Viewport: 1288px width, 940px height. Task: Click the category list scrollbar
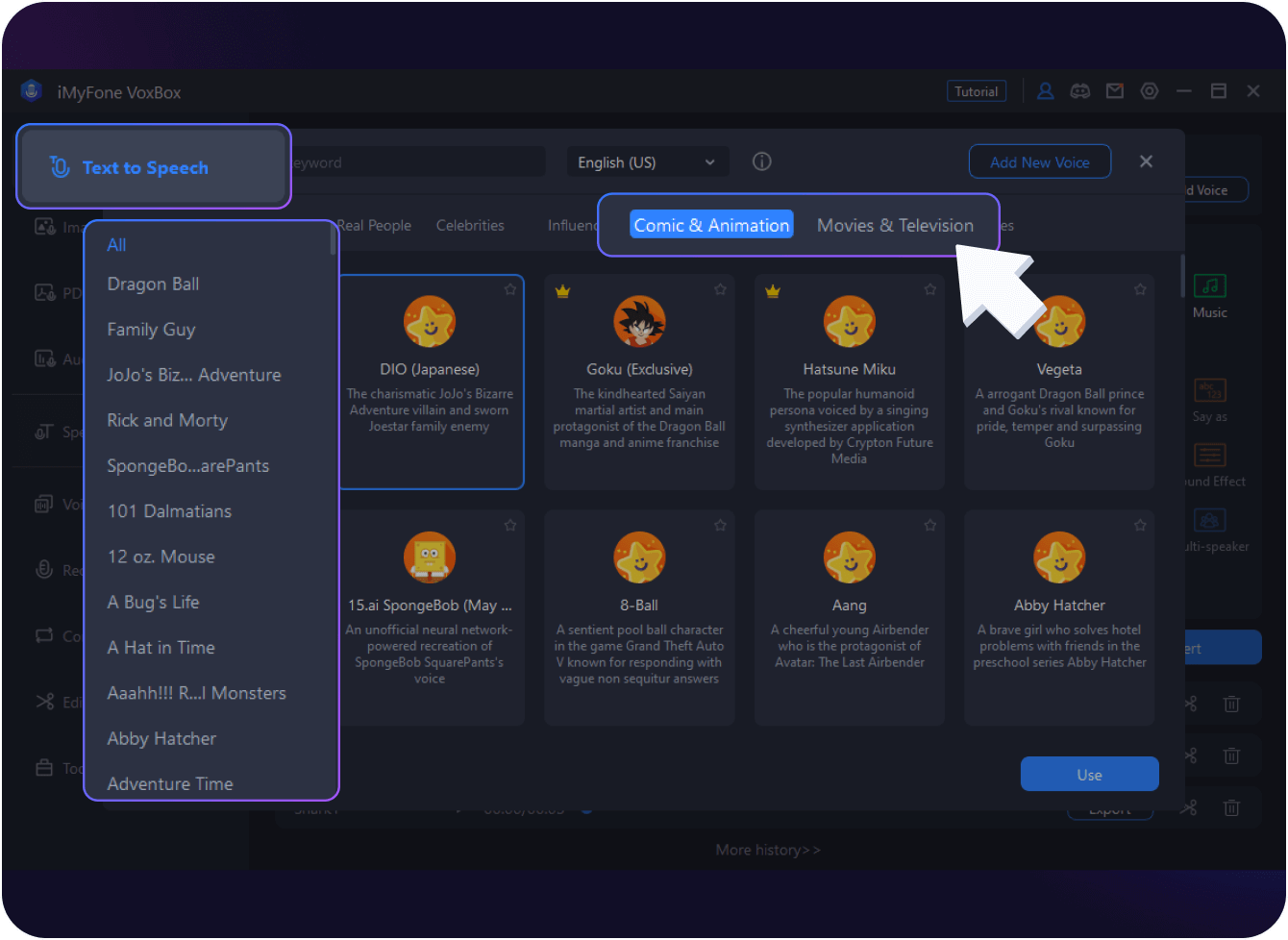[334, 239]
